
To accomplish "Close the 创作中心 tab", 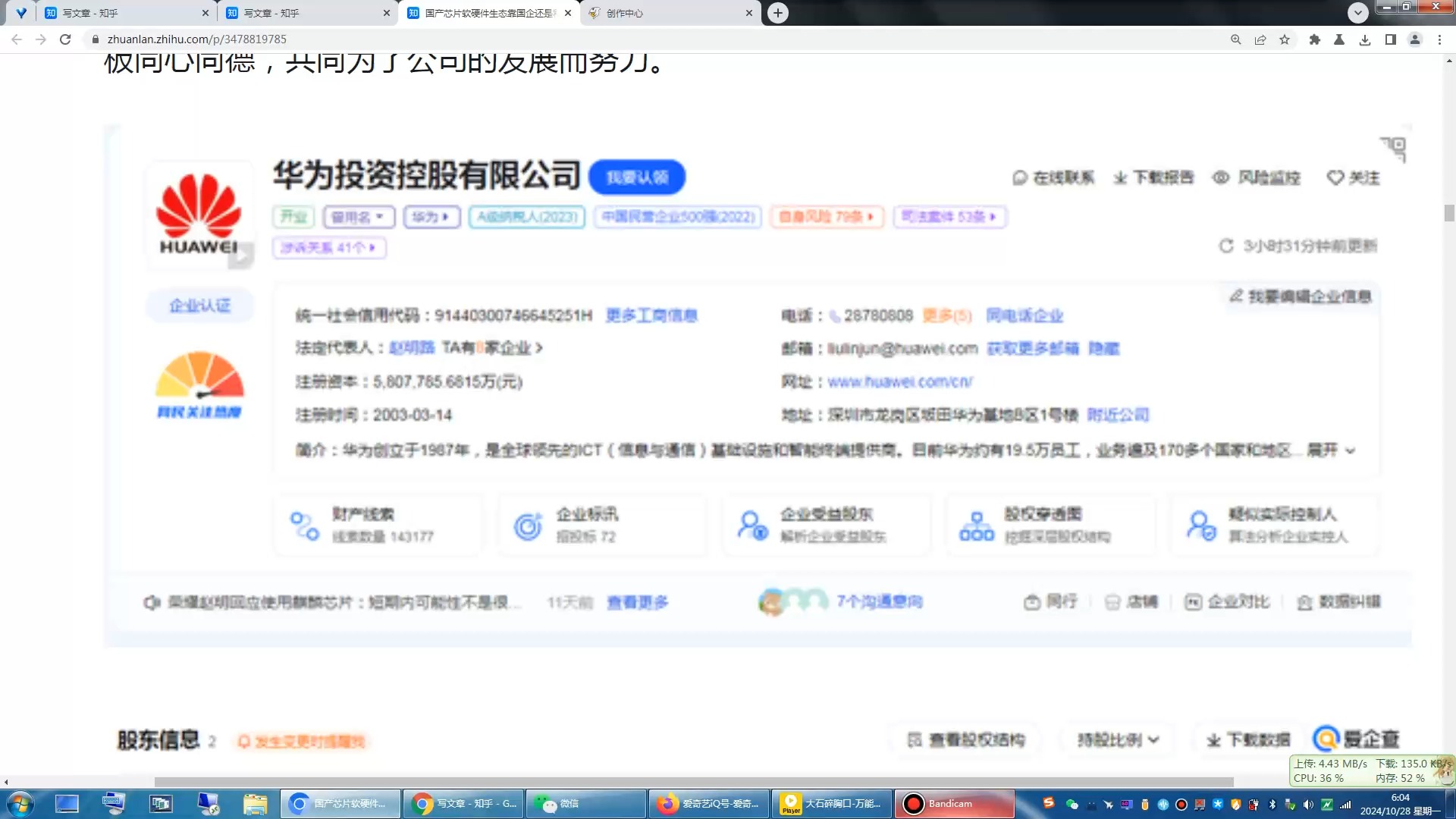I will [x=749, y=13].
